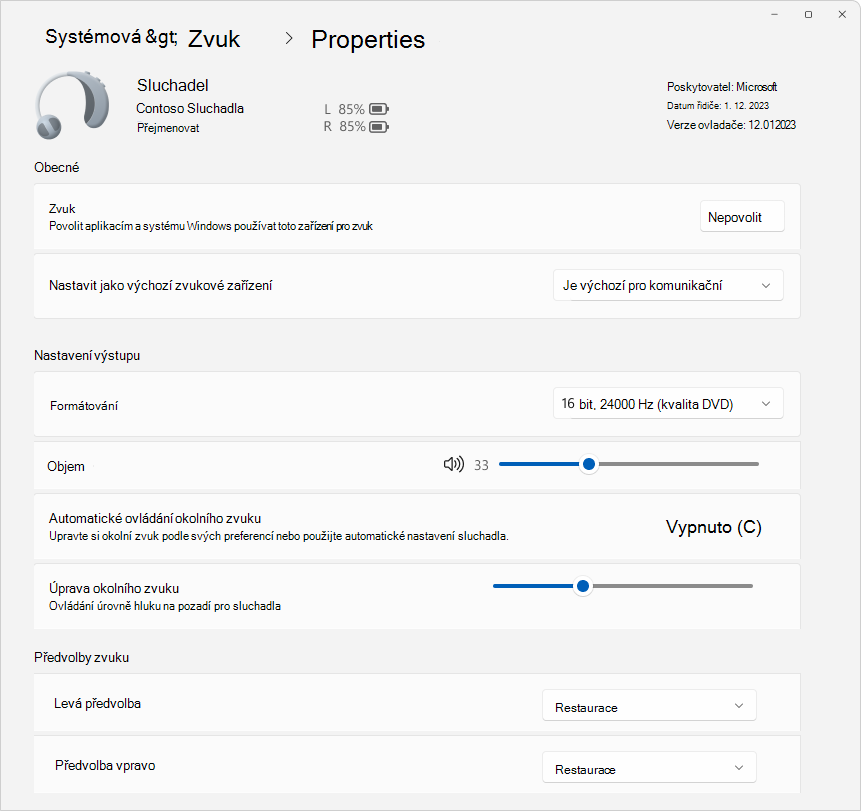Maximize the settings window
861x811 pixels.
click(808, 14)
